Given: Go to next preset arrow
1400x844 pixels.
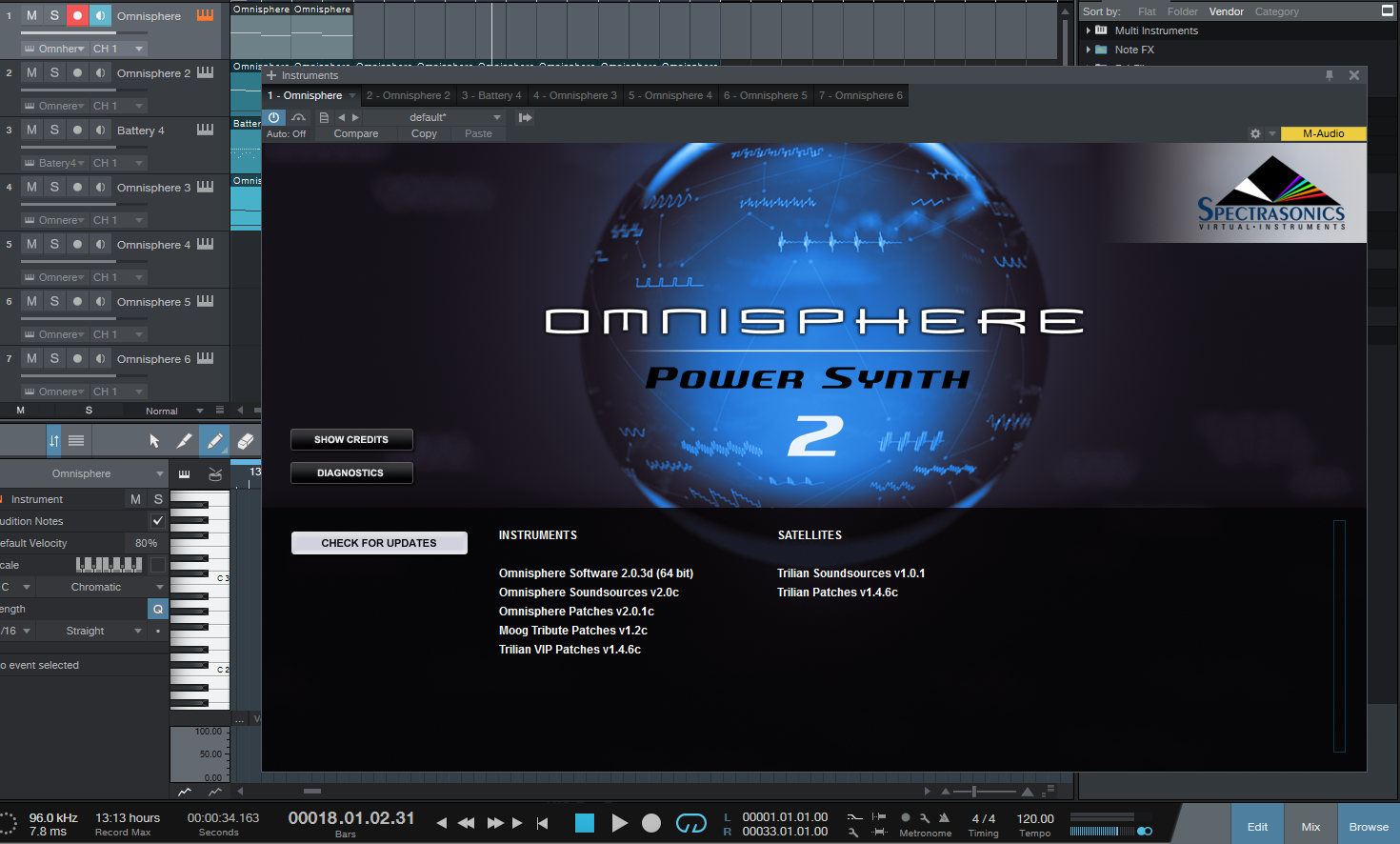Looking at the screenshot, I should [x=355, y=117].
